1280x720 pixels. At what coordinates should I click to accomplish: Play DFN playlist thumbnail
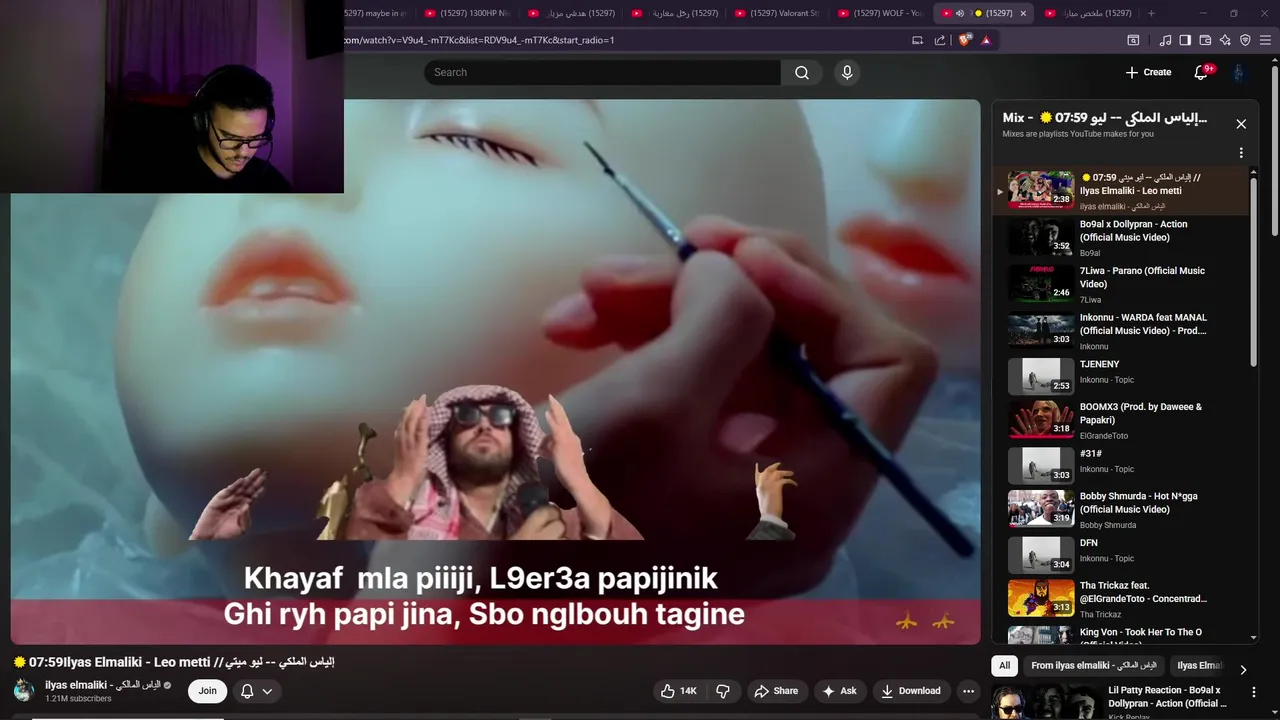click(1040, 555)
